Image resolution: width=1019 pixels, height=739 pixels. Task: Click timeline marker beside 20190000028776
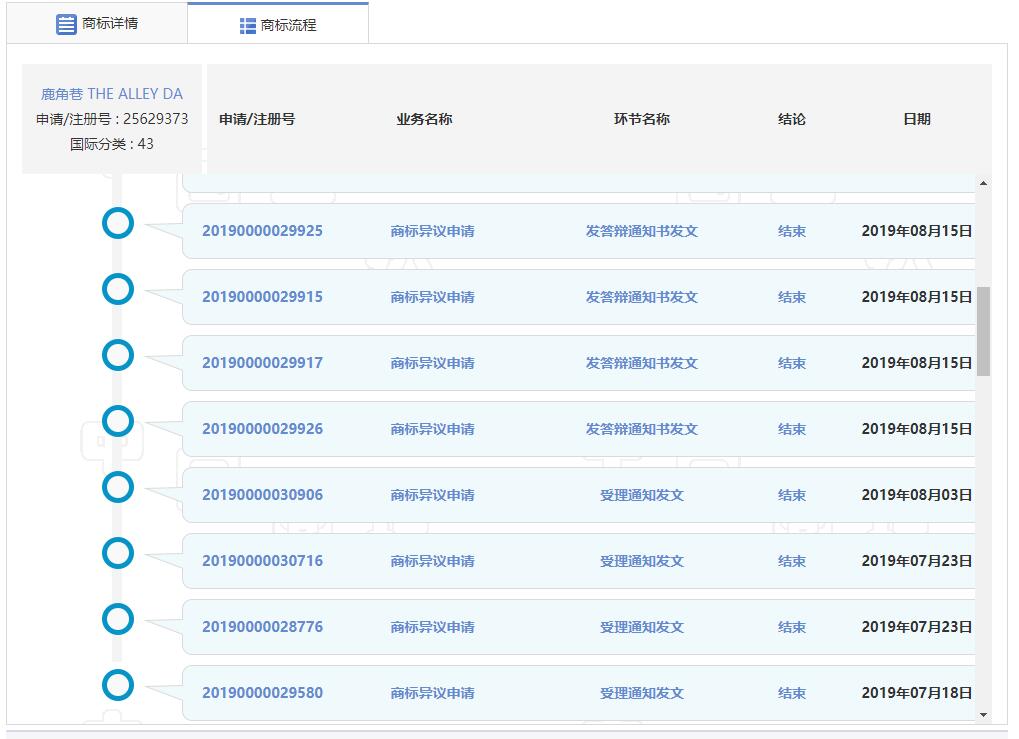(x=118, y=619)
